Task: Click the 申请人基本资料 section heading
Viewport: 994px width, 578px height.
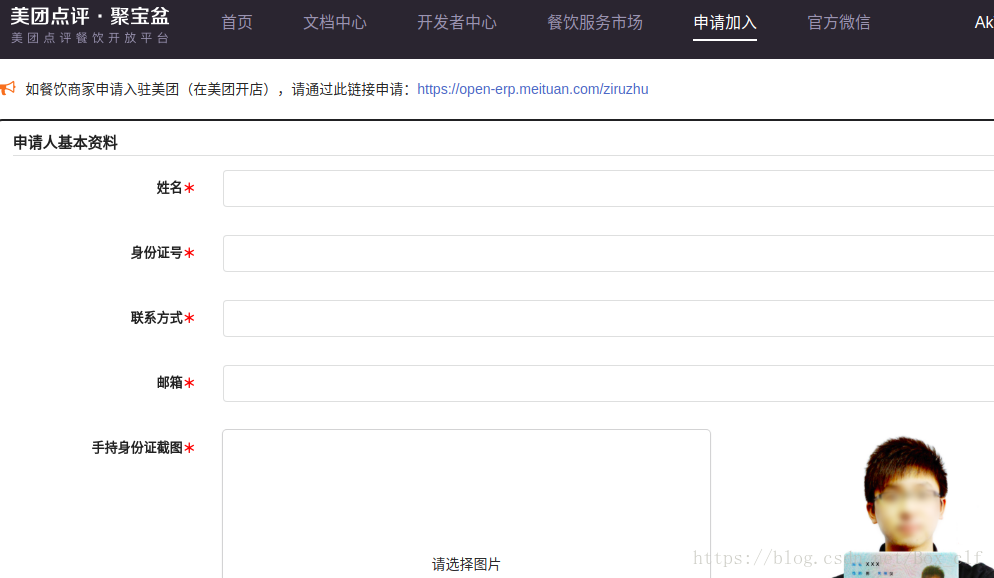Action: tap(65, 143)
